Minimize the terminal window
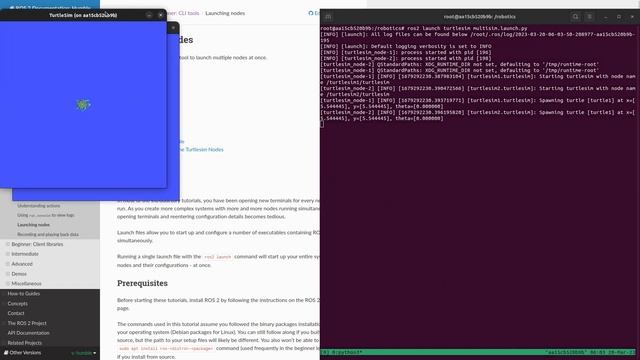The height and width of the screenshot is (360, 640). tap(605, 17)
